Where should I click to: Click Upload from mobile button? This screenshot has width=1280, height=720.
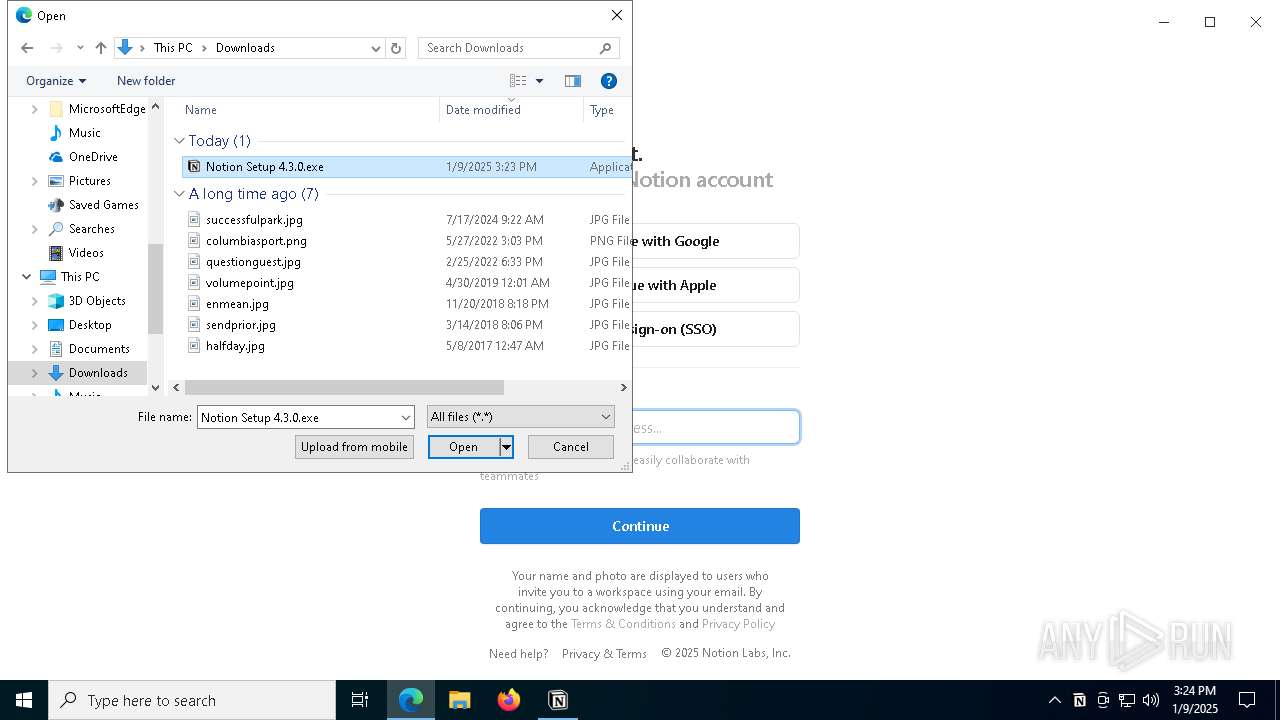click(354, 447)
